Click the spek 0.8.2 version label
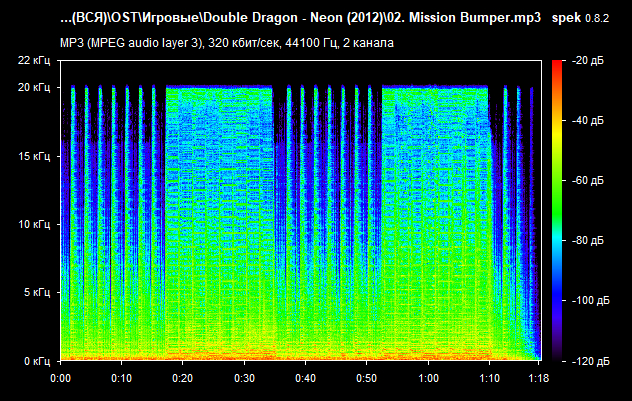Viewport: 632px width, 401px height. (580, 18)
